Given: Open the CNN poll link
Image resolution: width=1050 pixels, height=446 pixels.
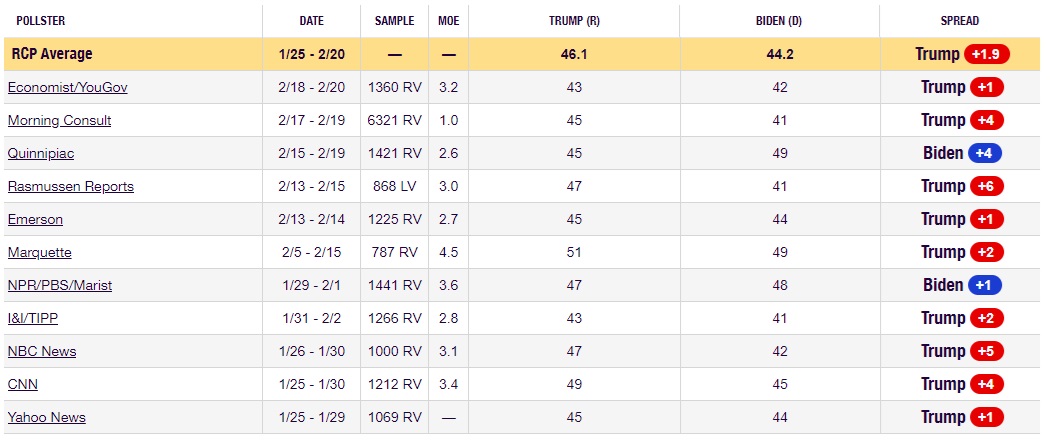Looking at the screenshot, I should (23, 384).
